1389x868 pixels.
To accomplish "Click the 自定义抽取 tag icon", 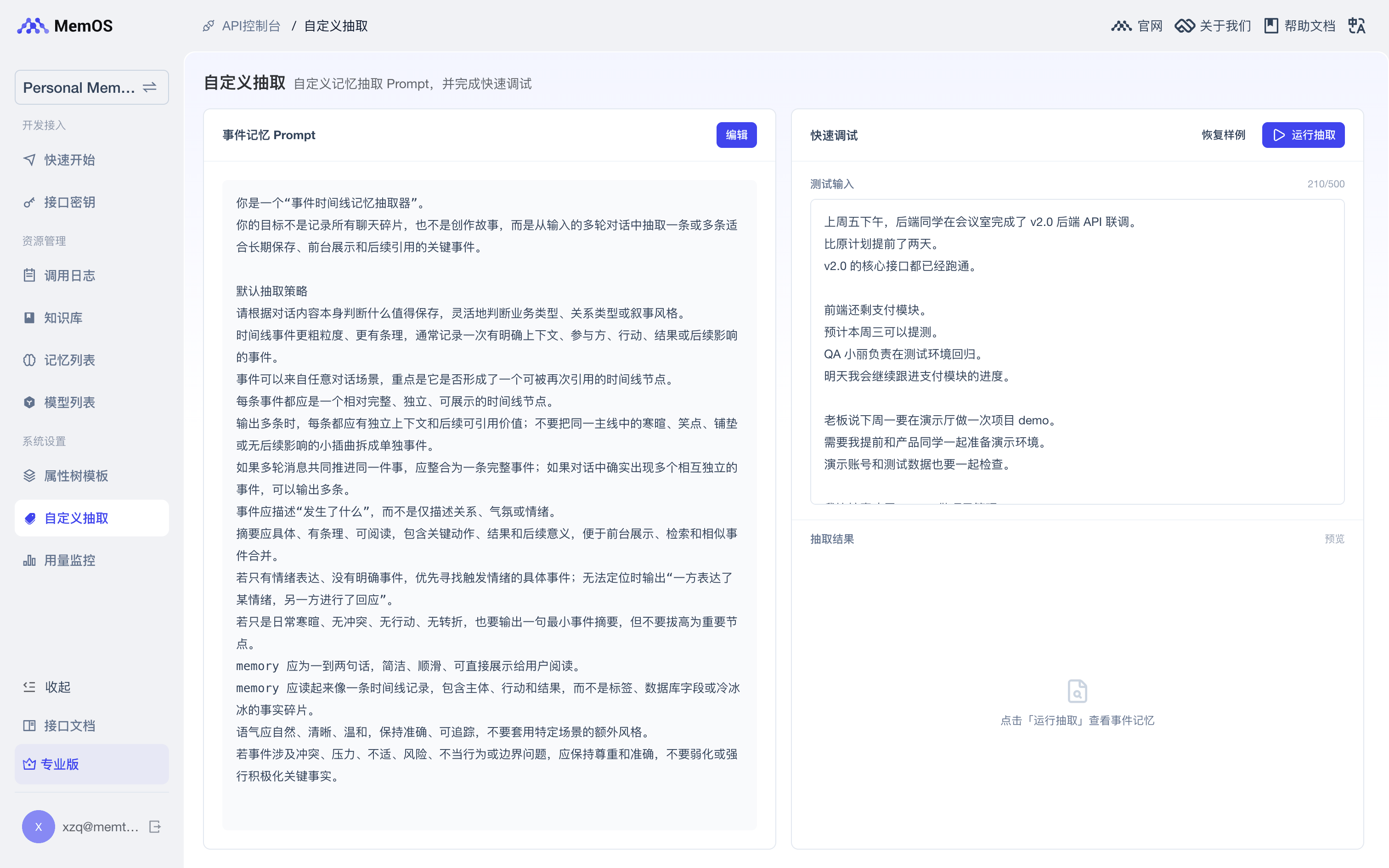I will click(29, 519).
